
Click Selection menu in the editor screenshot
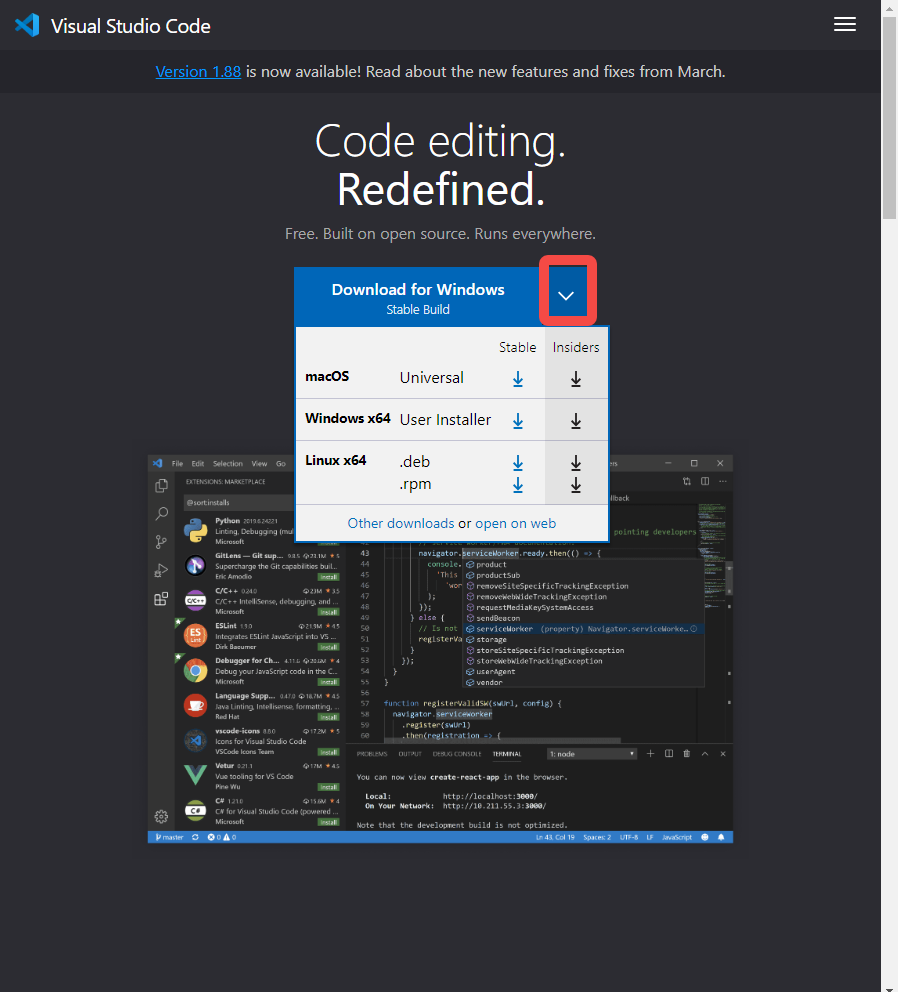[228, 464]
